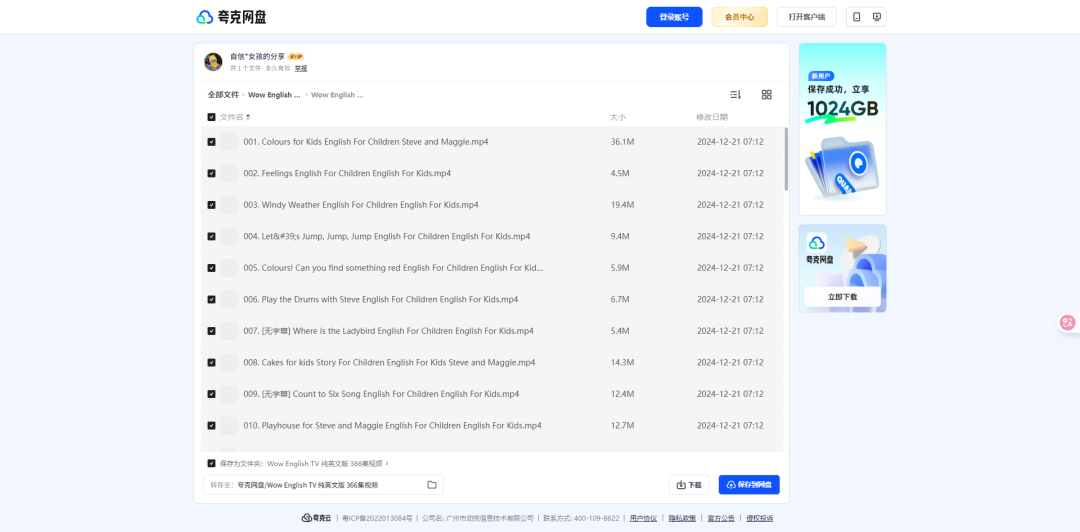Open the 用户协议 footer link
1080x532 pixels.
click(x=643, y=518)
